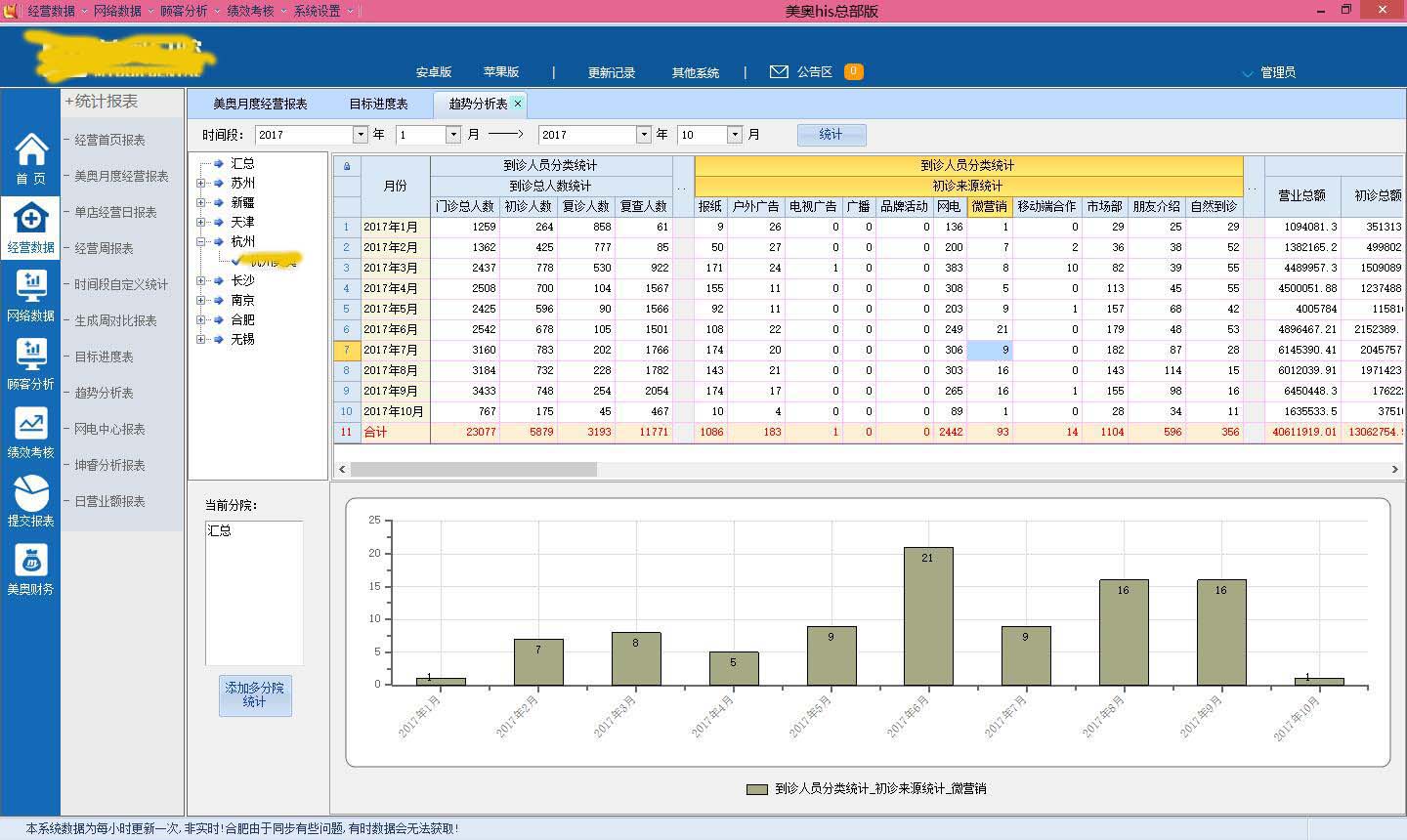Expand the 苏州 tree node
The image size is (1407, 840).
pos(201,184)
